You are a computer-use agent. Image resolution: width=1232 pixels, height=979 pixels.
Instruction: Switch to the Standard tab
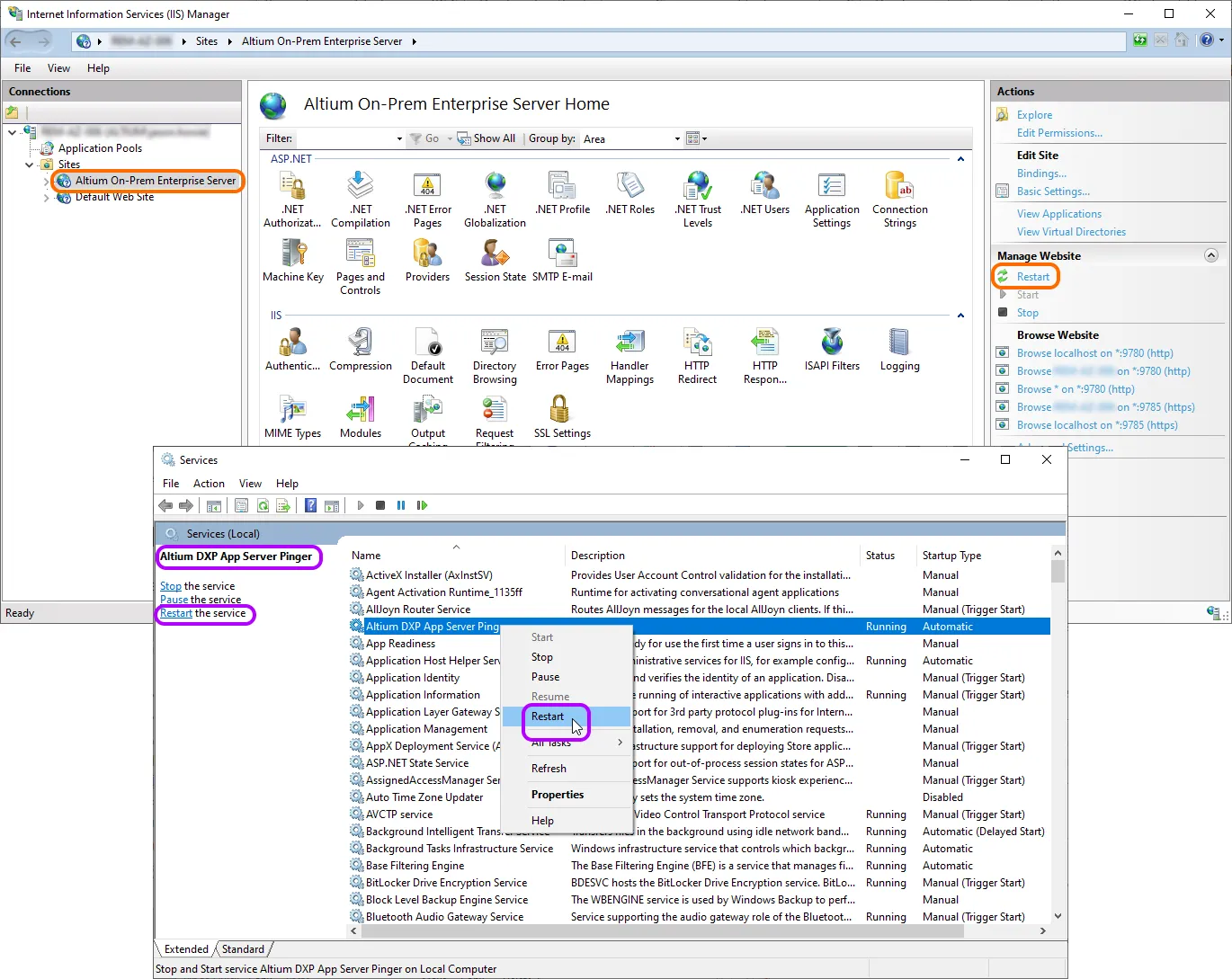coord(243,949)
